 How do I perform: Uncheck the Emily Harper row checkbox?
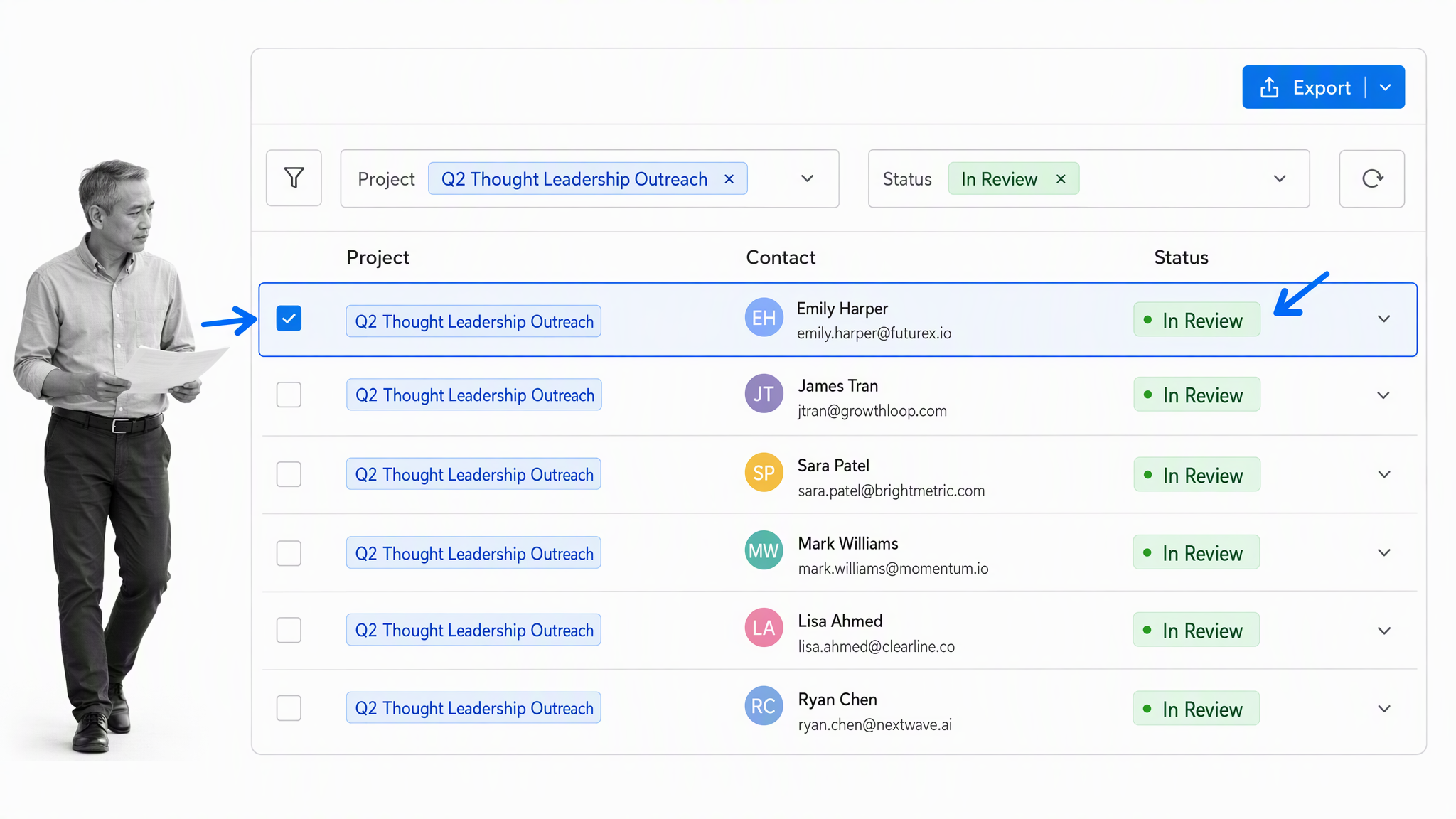click(289, 318)
